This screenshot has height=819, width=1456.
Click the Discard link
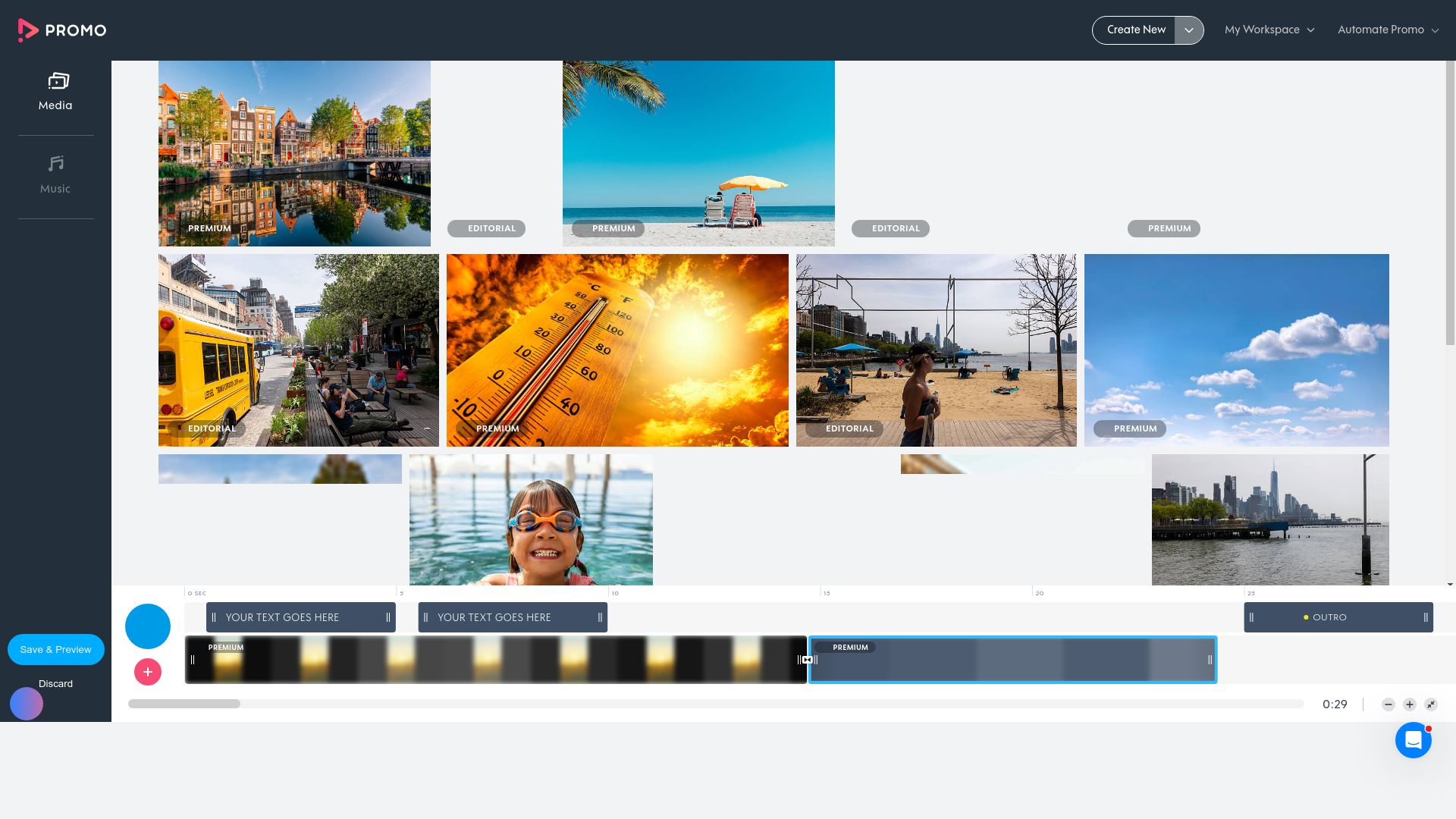[x=55, y=683]
